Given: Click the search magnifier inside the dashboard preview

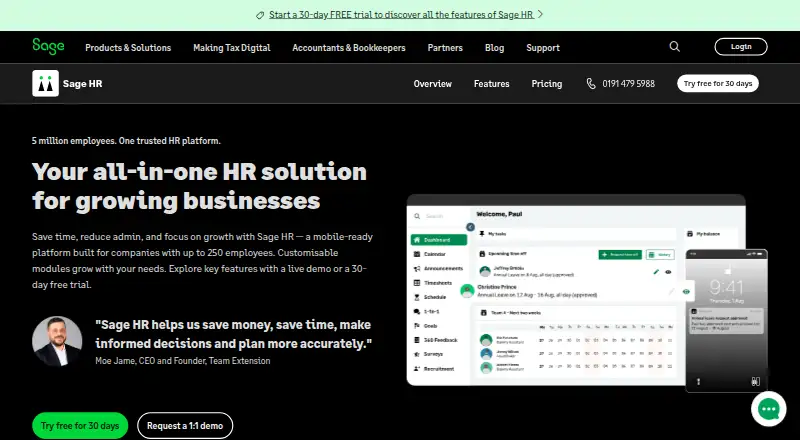Looking at the screenshot, I should pos(417,216).
